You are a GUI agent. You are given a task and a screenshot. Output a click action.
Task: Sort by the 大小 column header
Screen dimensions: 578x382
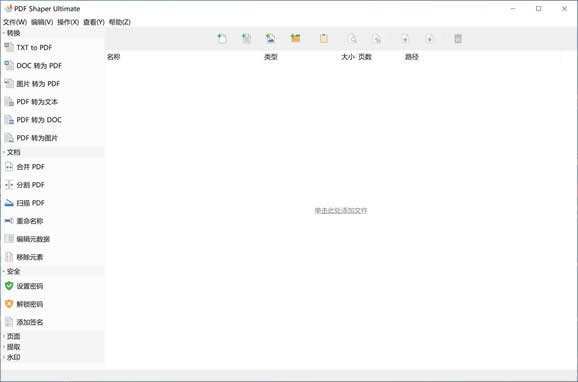[x=348, y=57]
